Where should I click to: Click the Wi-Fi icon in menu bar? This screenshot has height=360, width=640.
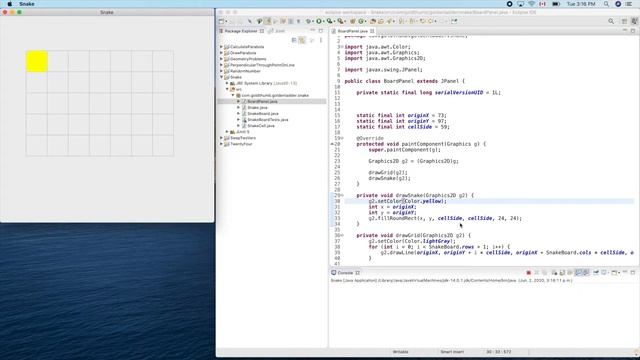[x=531, y=4]
